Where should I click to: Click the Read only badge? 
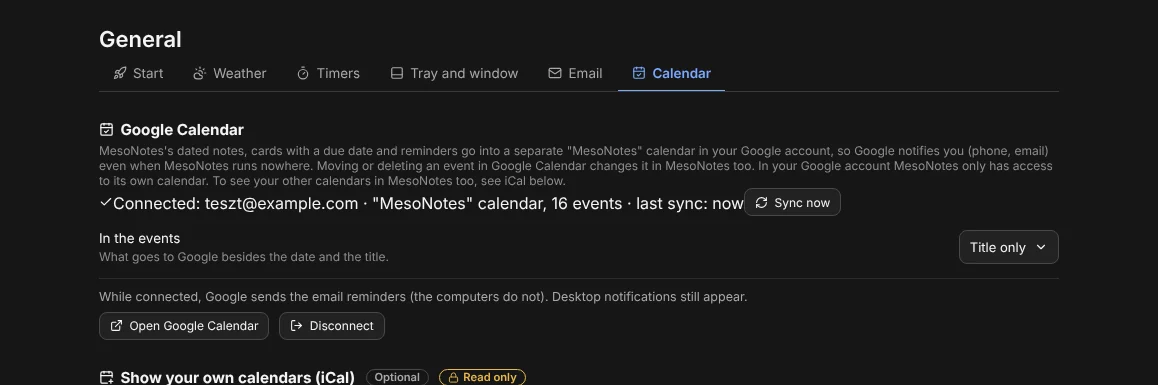pos(482,377)
